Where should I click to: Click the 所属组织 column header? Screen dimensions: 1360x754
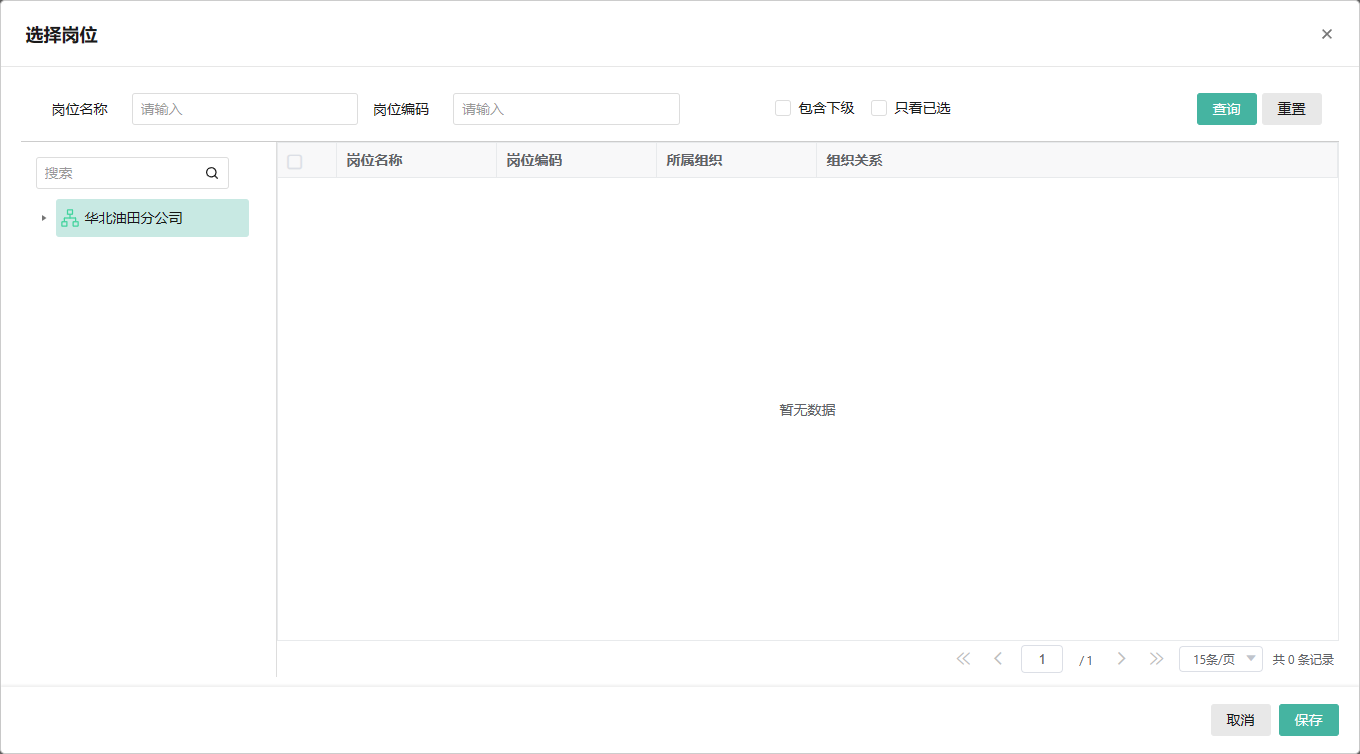pos(694,160)
